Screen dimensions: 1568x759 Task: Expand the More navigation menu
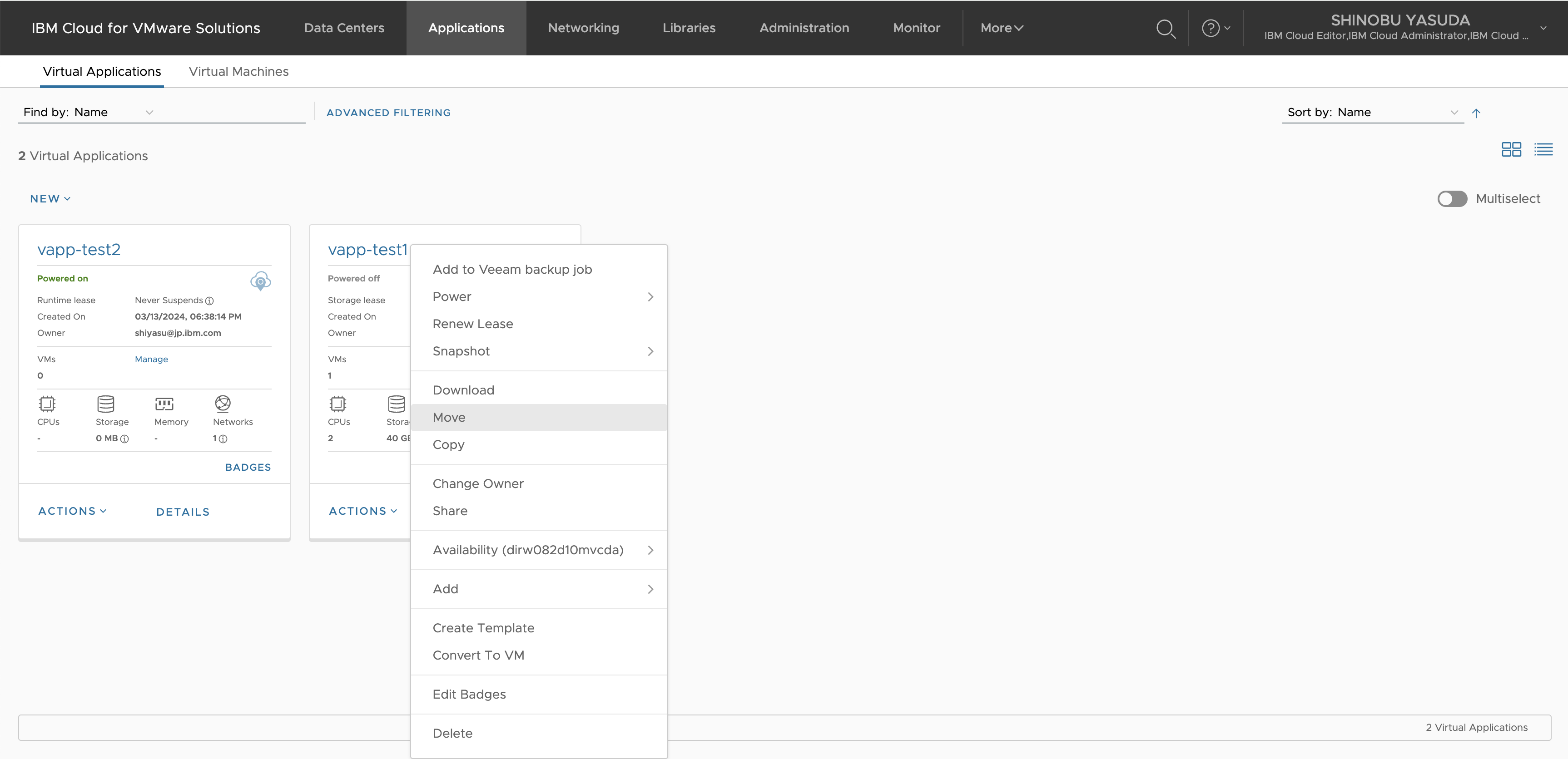(x=1001, y=28)
